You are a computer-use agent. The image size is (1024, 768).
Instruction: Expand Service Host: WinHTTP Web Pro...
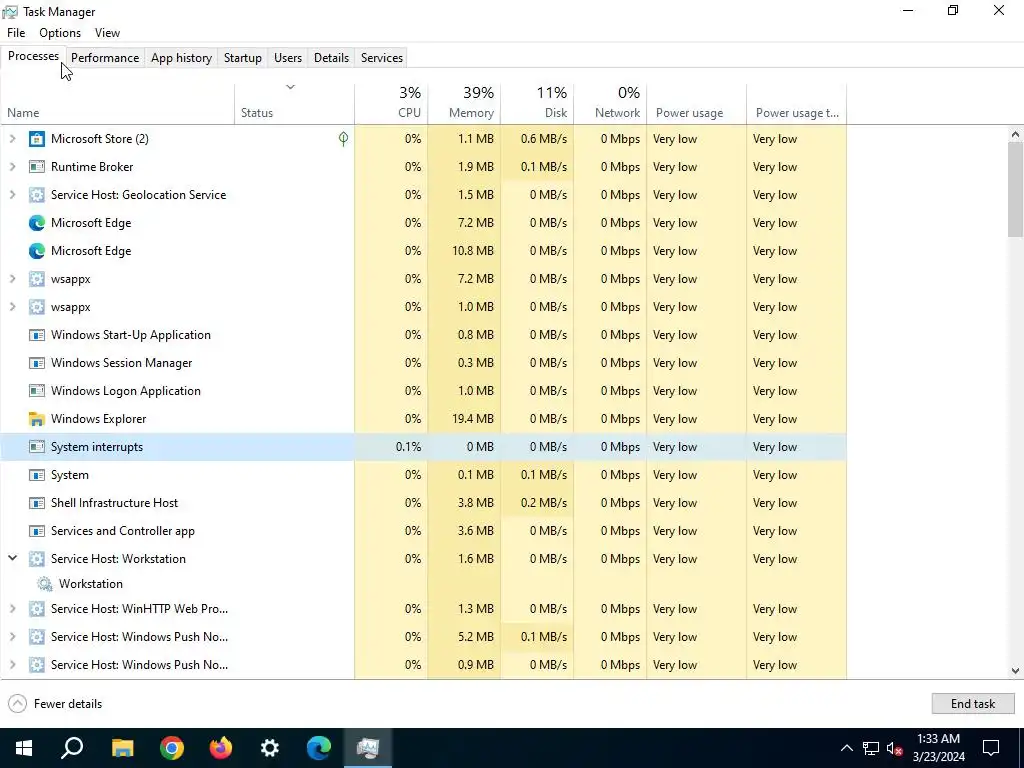(x=12, y=609)
